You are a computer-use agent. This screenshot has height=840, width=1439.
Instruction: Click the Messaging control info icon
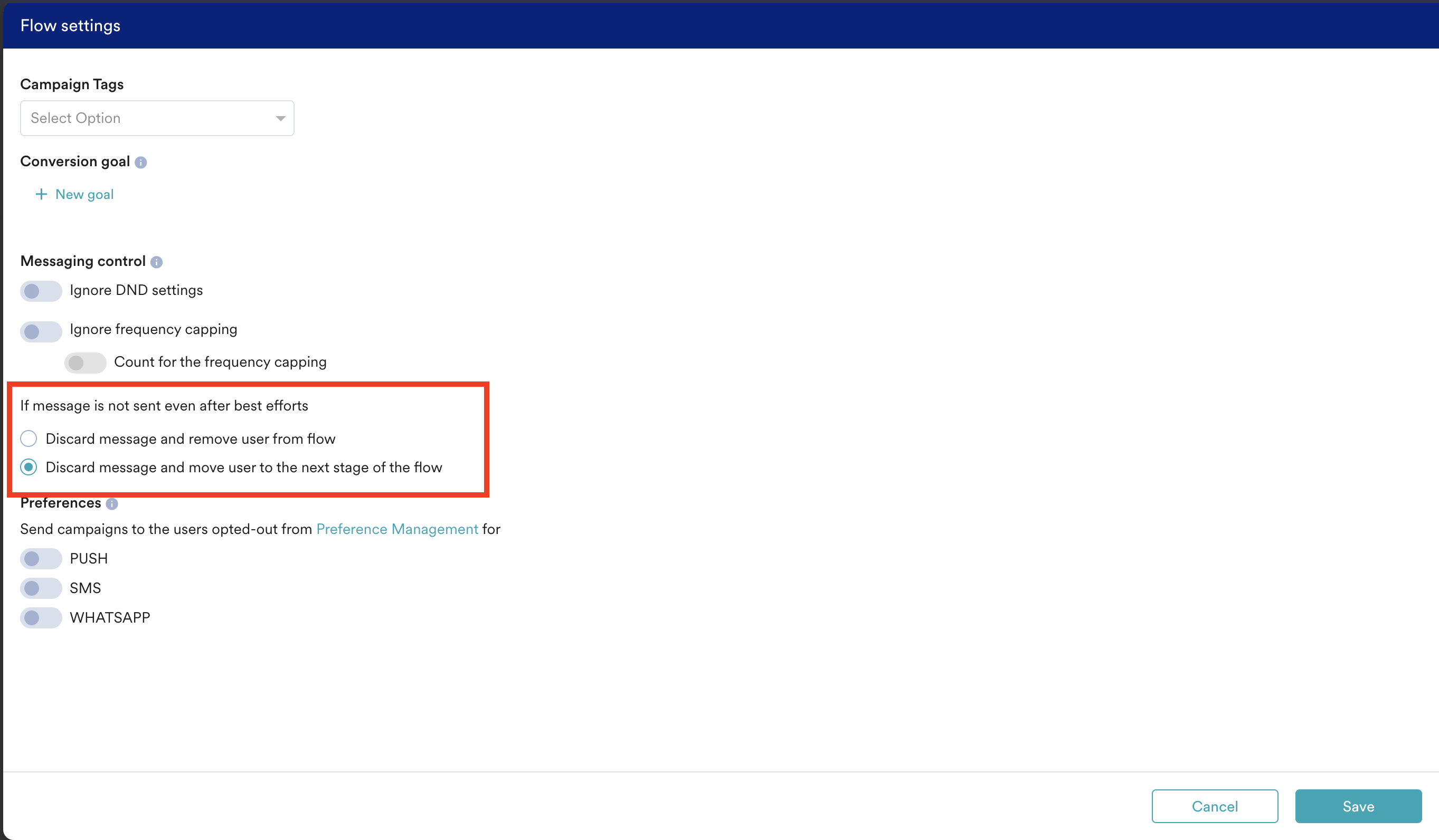click(156, 262)
